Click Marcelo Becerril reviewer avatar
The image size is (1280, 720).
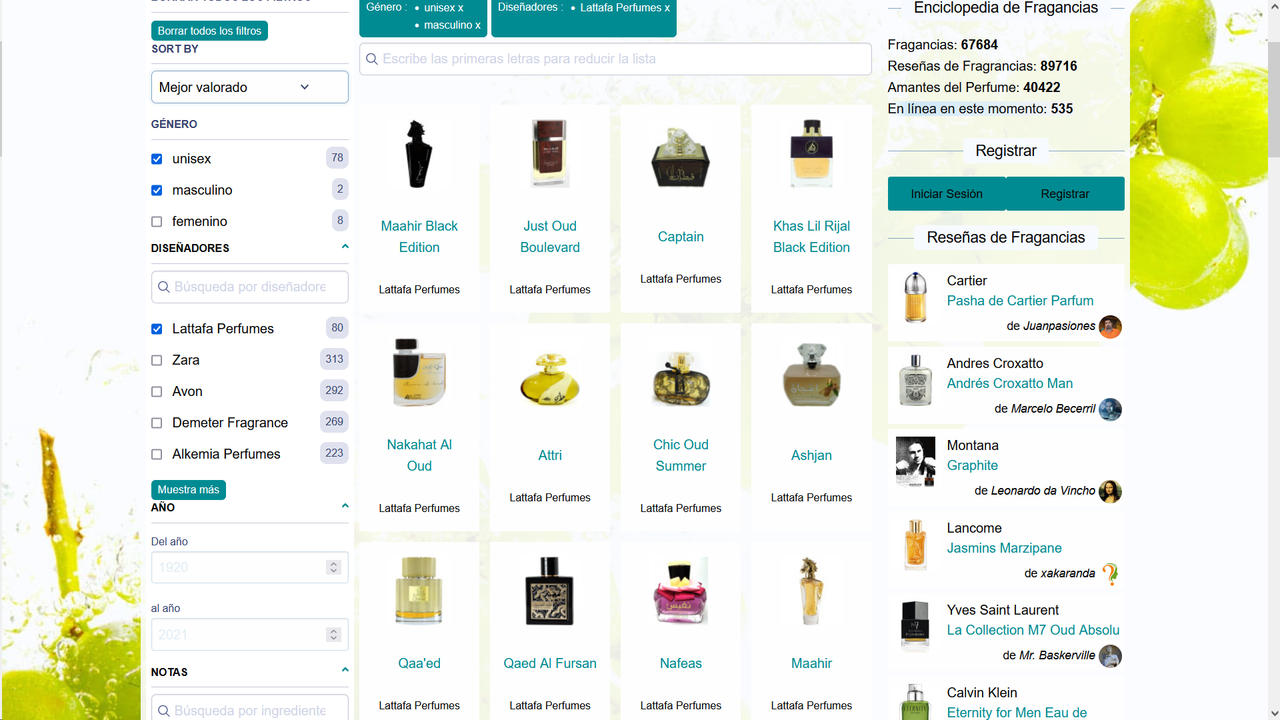pos(1110,409)
